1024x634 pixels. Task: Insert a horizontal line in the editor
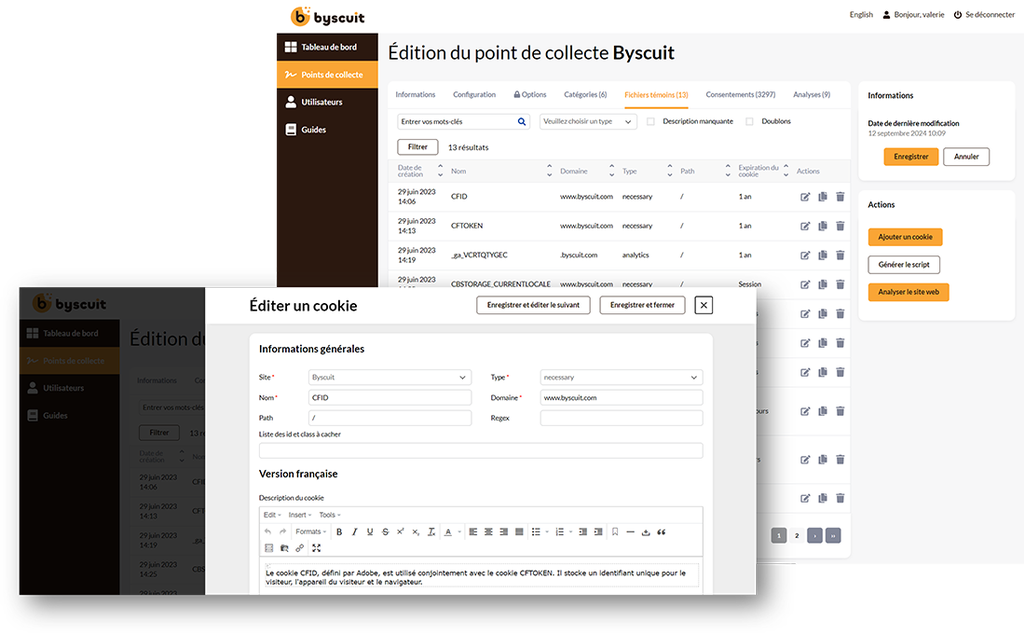[630, 532]
